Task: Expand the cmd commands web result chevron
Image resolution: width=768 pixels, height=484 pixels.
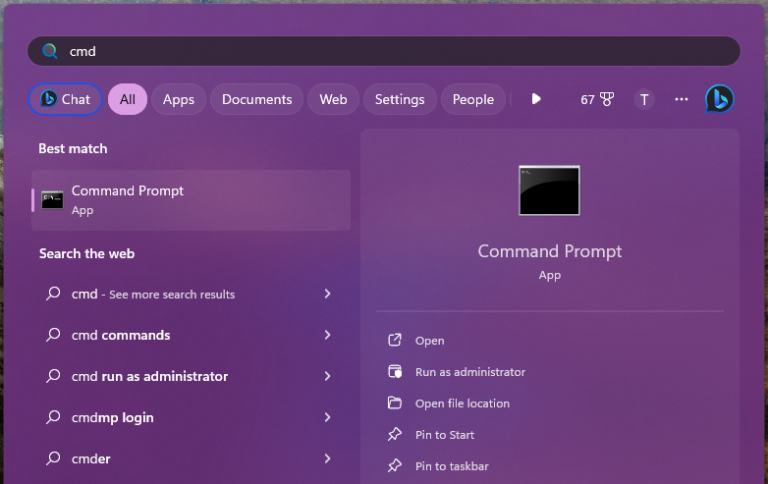Action: coord(327,335)
